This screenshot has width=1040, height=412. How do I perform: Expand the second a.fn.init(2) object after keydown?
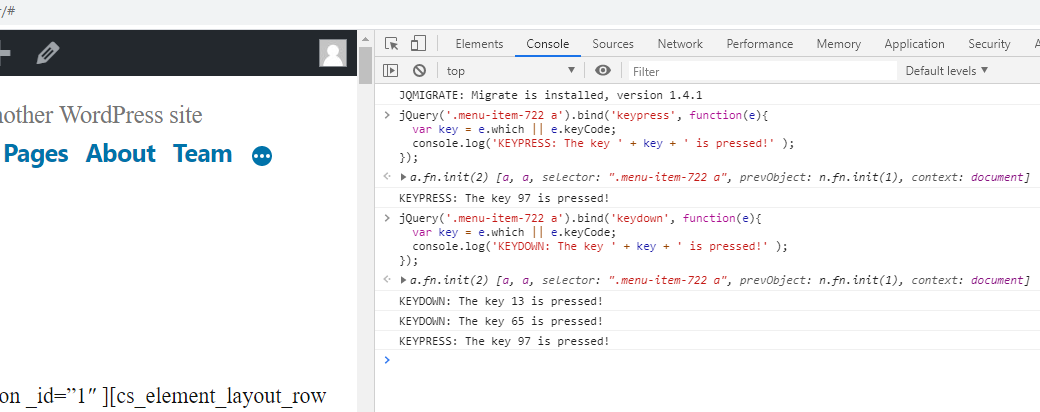pos(404,280)
